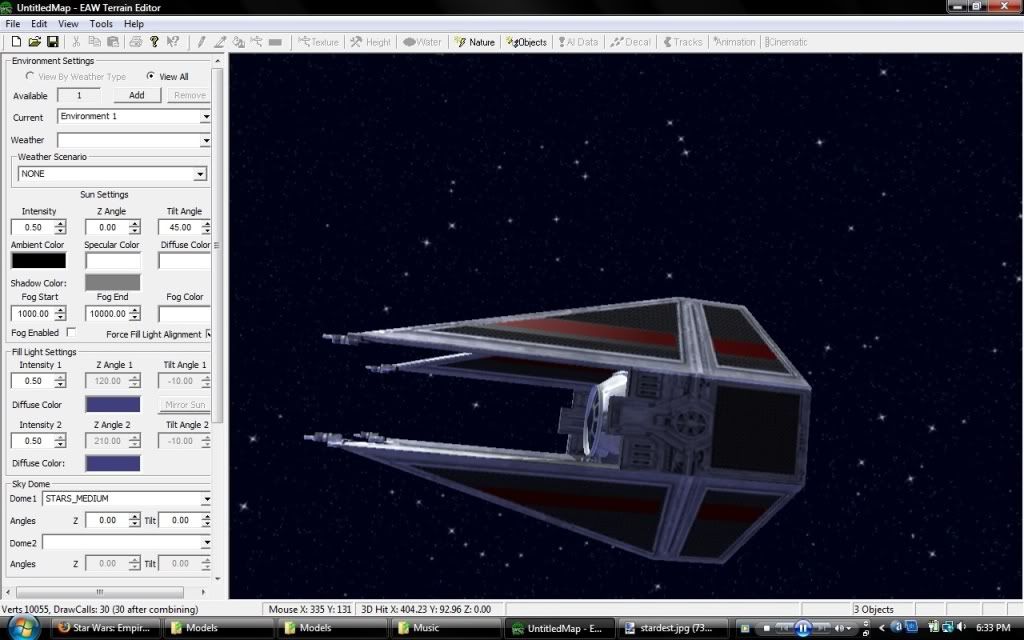Select the Animation mode in the toolbar
This screenshot has height=640, width=1024.
[x=734, y=42]
